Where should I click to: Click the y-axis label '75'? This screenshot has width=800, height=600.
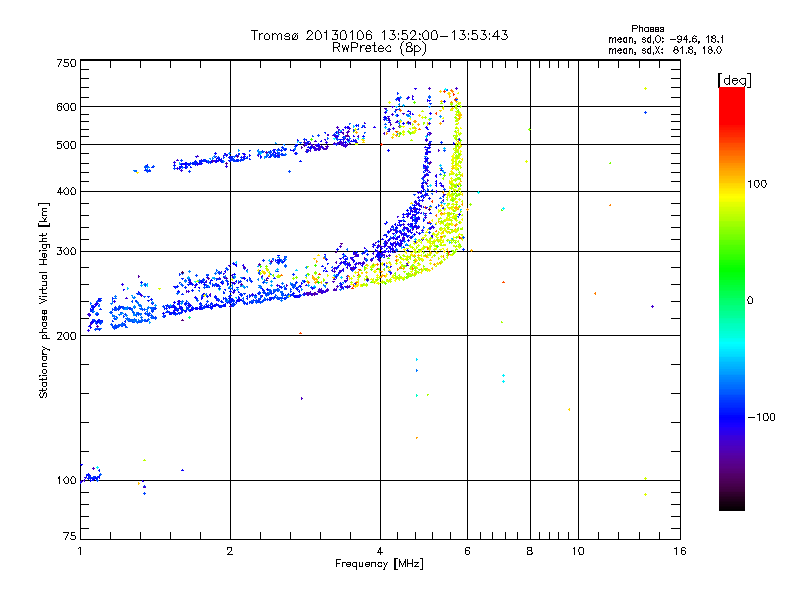[x=70, y=536]
